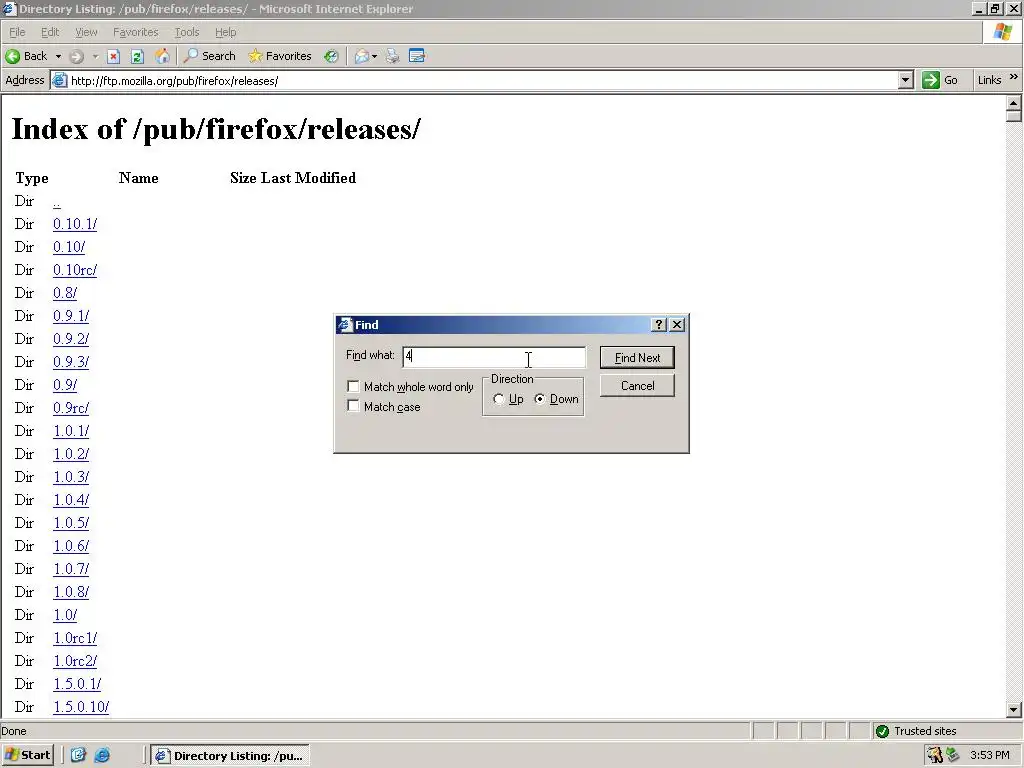Screen dimensions: 1024x768
Task: Click Cancel in the Find dialog
Action: click(x=637, y=386)
